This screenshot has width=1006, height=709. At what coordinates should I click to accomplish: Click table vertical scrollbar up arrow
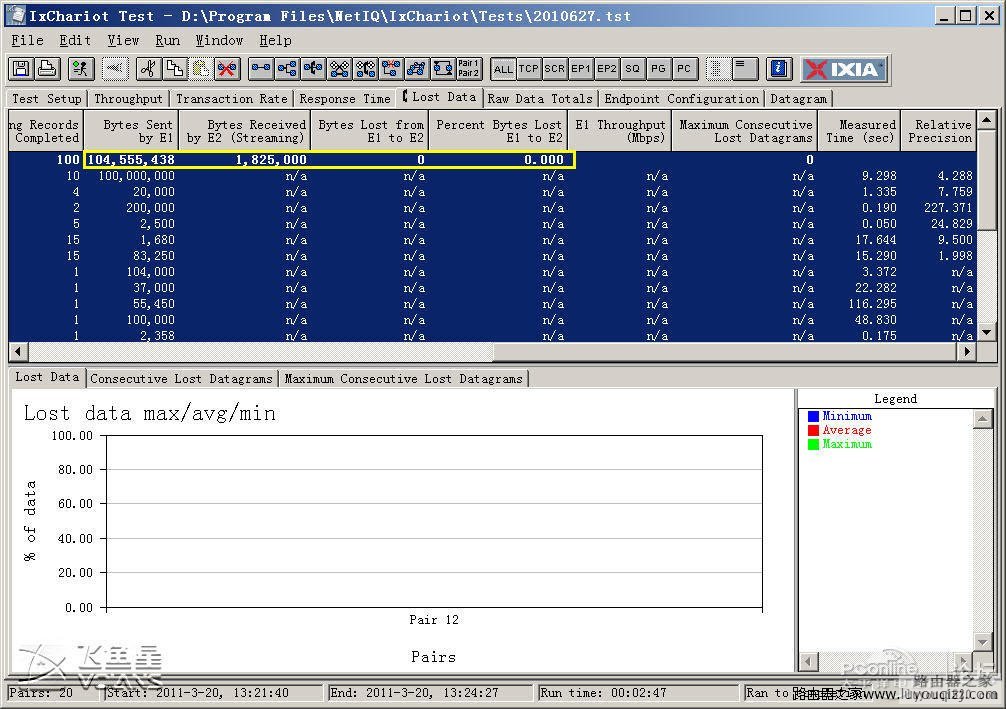987,119
